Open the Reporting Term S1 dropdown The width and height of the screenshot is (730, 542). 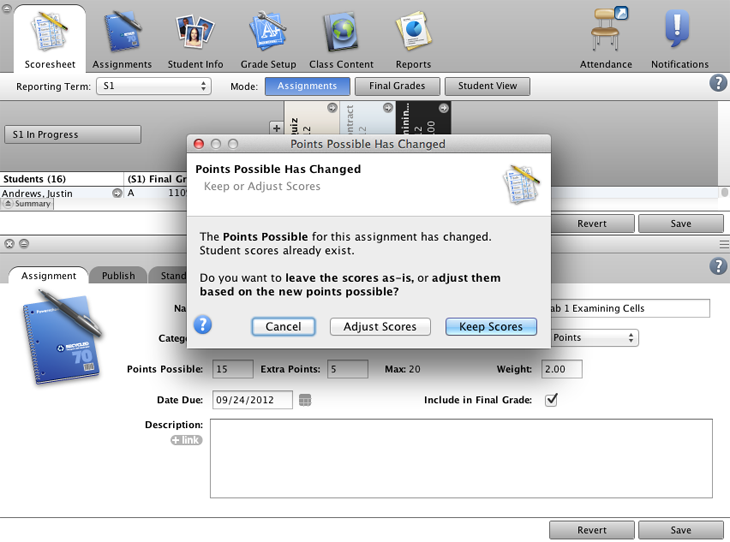153,87
